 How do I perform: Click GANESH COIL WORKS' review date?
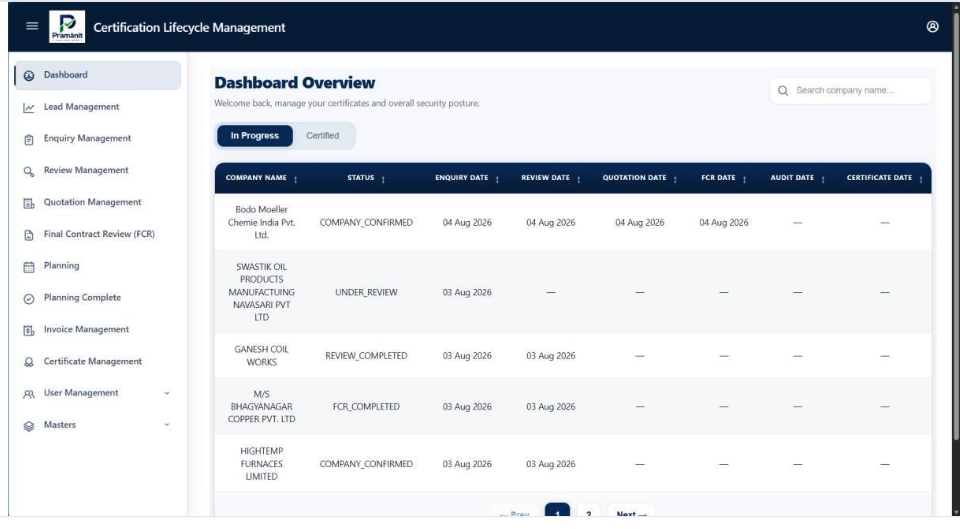click(551, 356)
